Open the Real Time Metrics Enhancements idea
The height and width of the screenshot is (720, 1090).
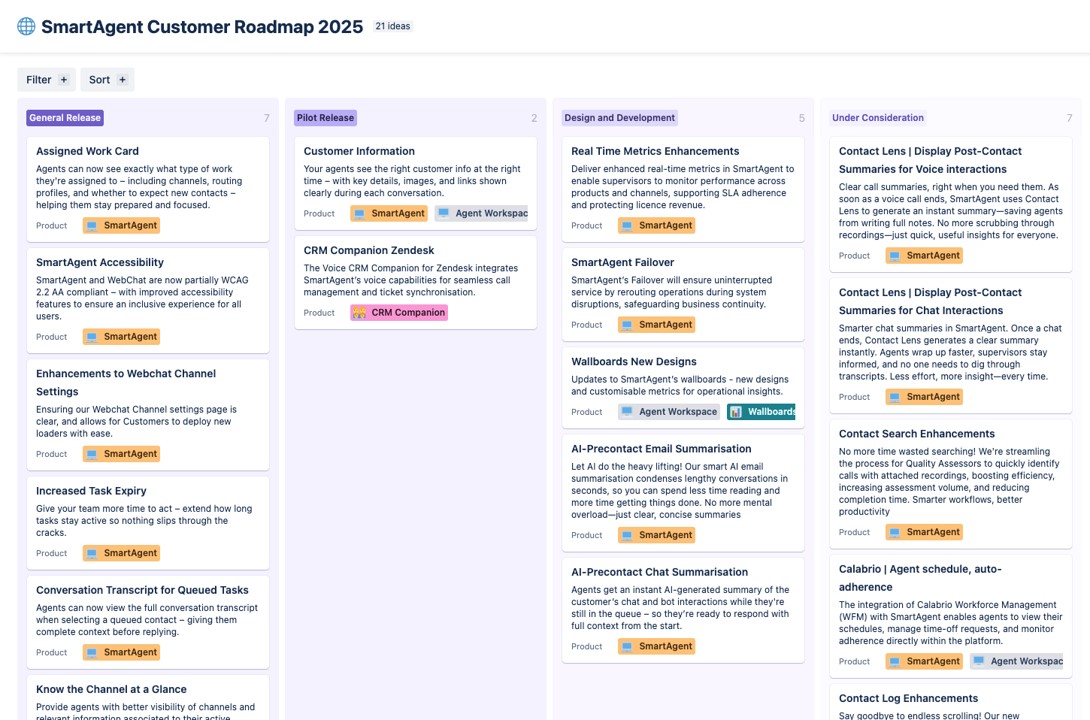coord(655,151)
